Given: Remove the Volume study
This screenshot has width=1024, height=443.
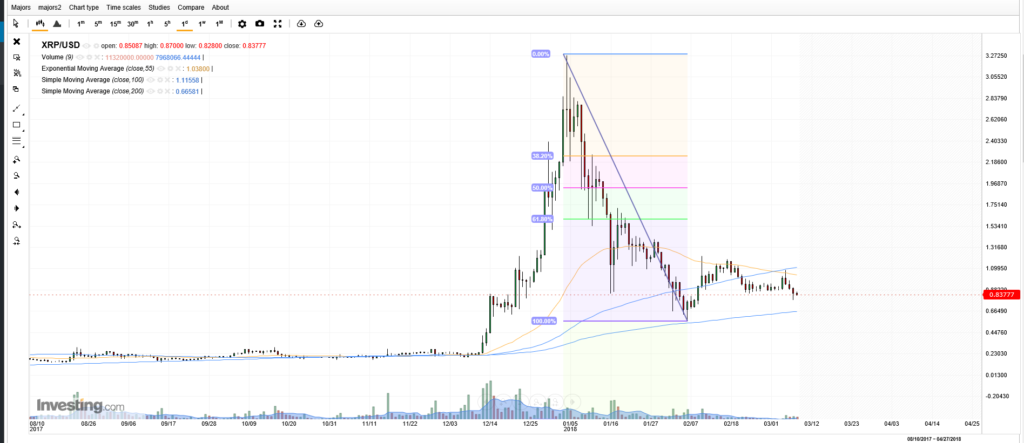Looking at the screenshot, I should click(x=97, y=57).
